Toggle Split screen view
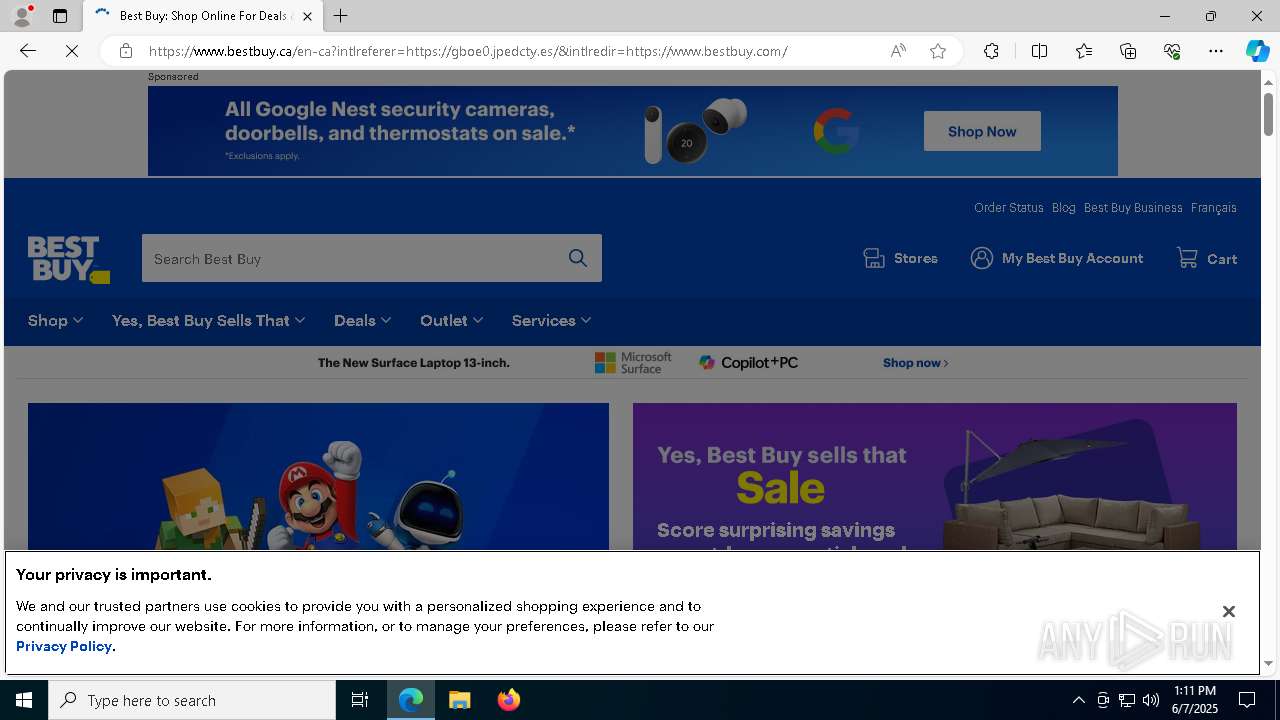The height and width of the screenshot is (720, 1280). click(1039, 51)
